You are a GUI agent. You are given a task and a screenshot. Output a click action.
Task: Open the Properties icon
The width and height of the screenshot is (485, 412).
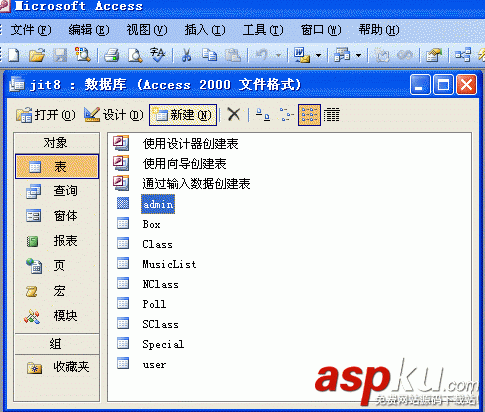[434, 55]
